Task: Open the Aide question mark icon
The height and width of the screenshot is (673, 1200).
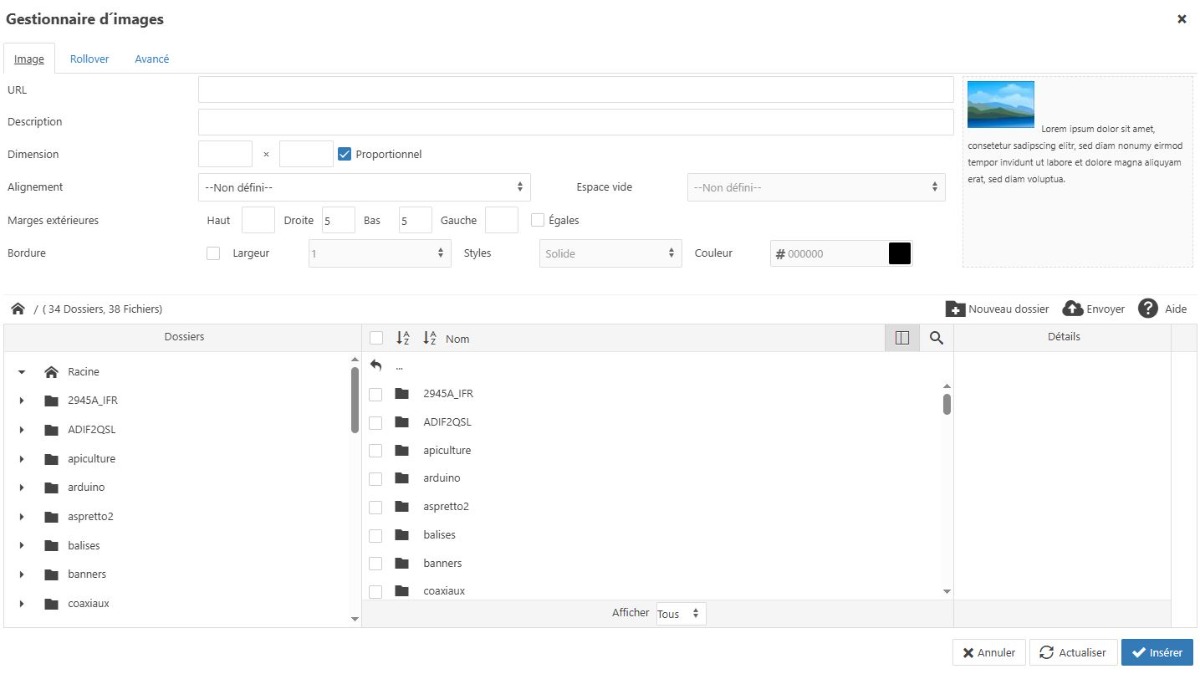Action: [x=1148, y=309]
